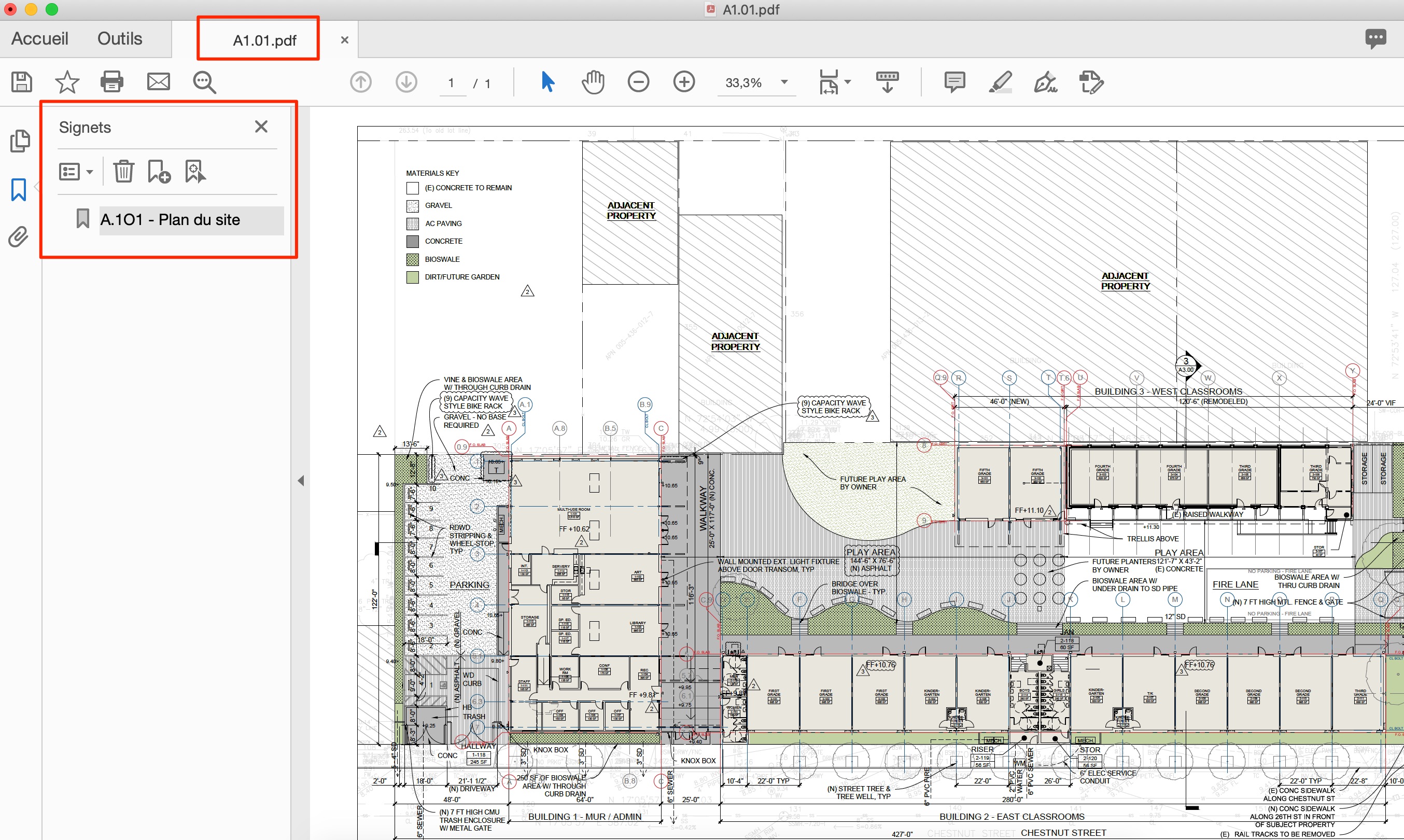Click the page number input field

(452, 82)
